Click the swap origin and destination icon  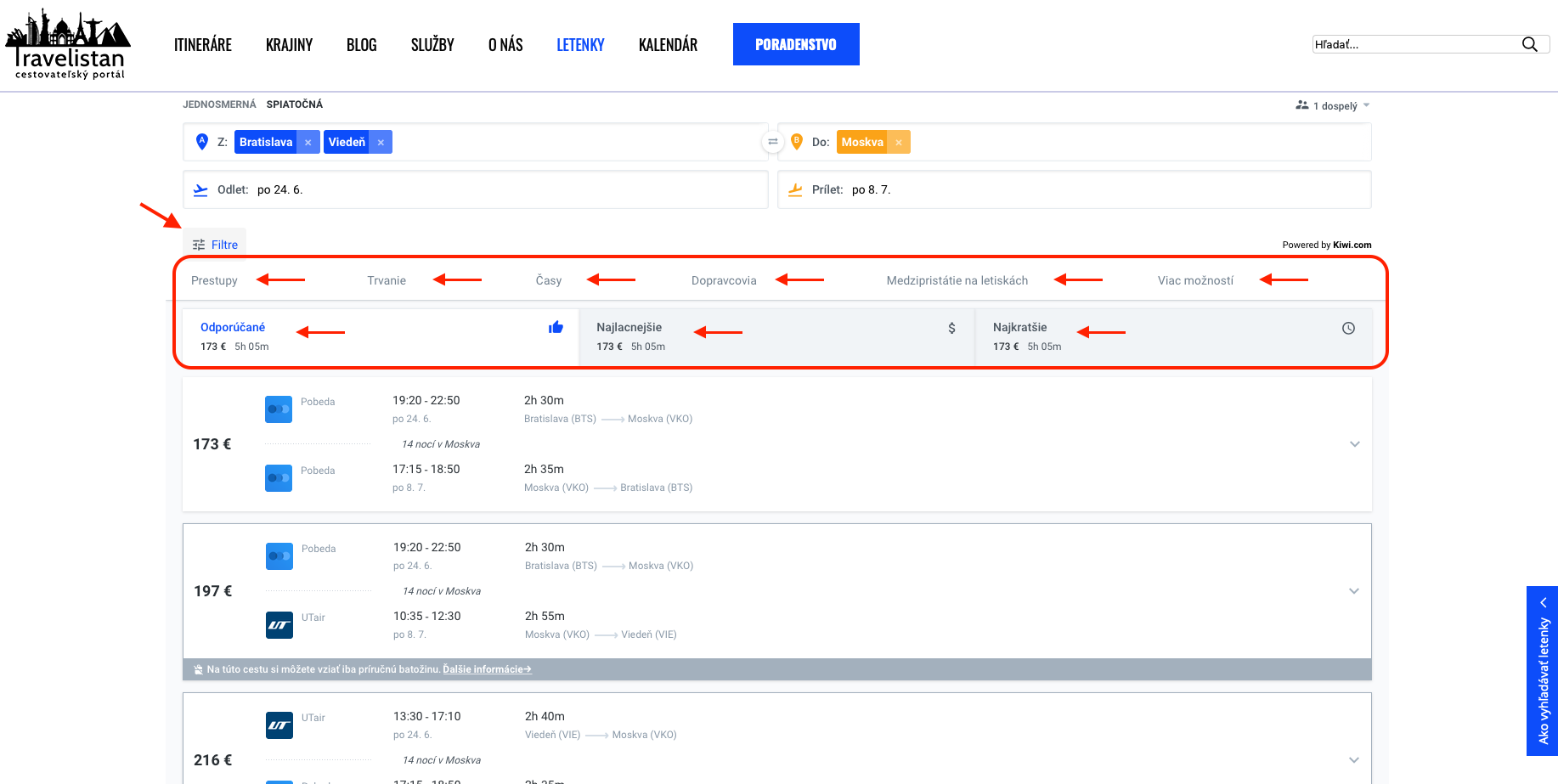[773, 142]
